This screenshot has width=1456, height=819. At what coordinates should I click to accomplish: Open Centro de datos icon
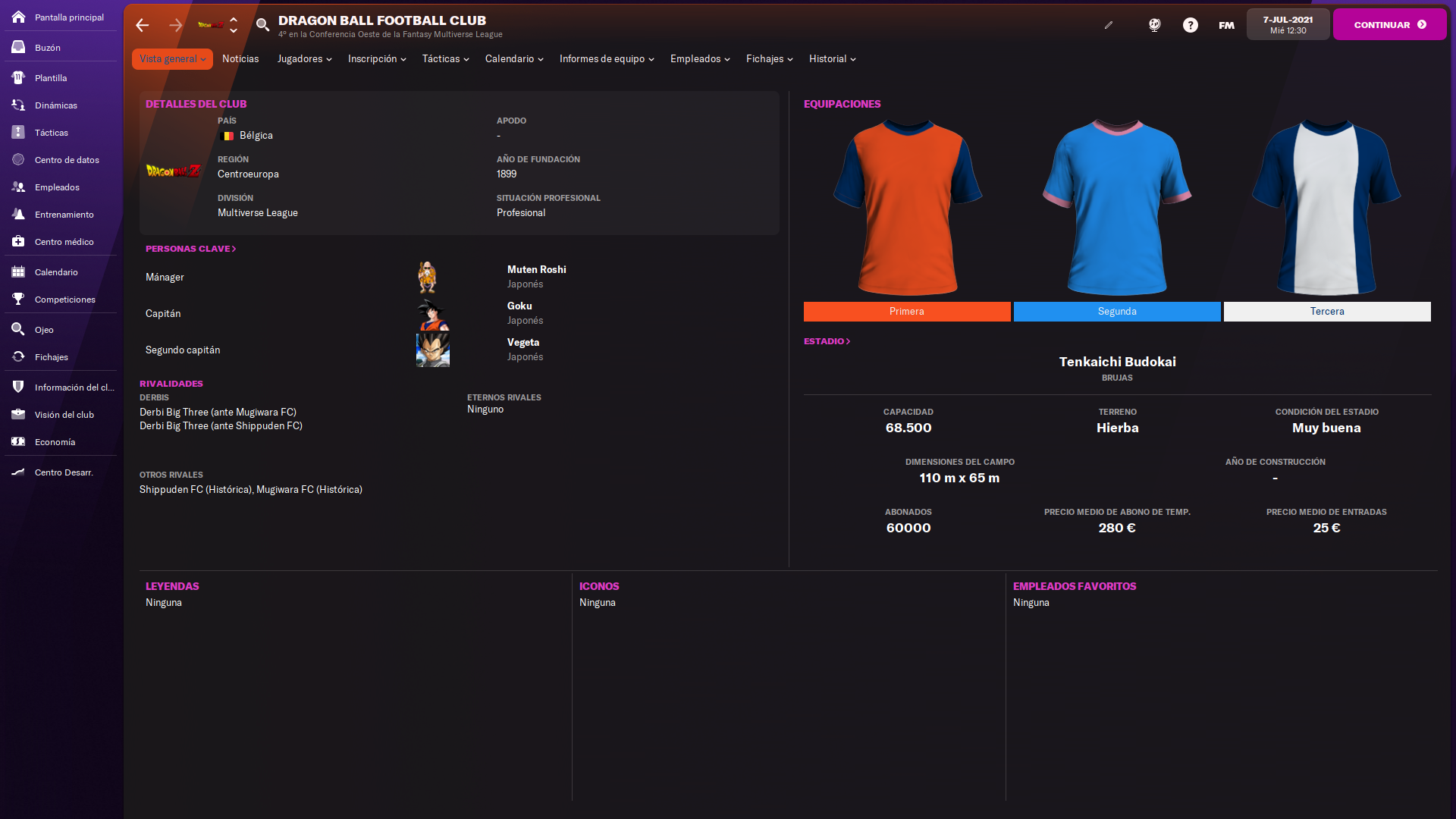18,159
